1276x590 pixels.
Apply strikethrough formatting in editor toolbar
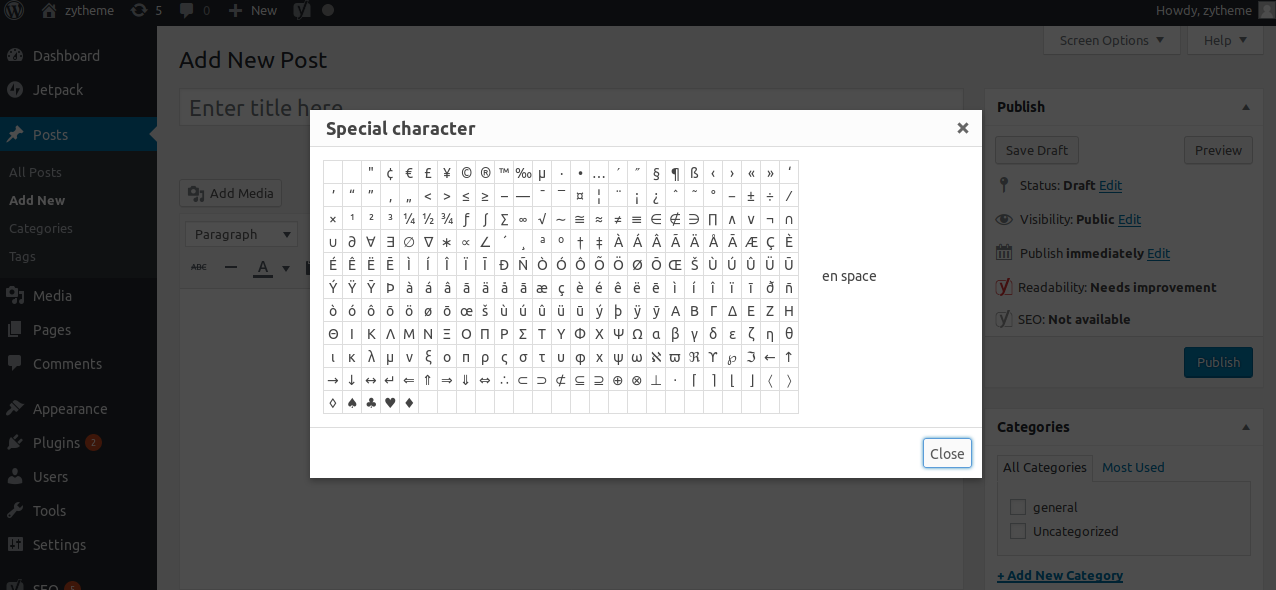[x=199, y=267]
